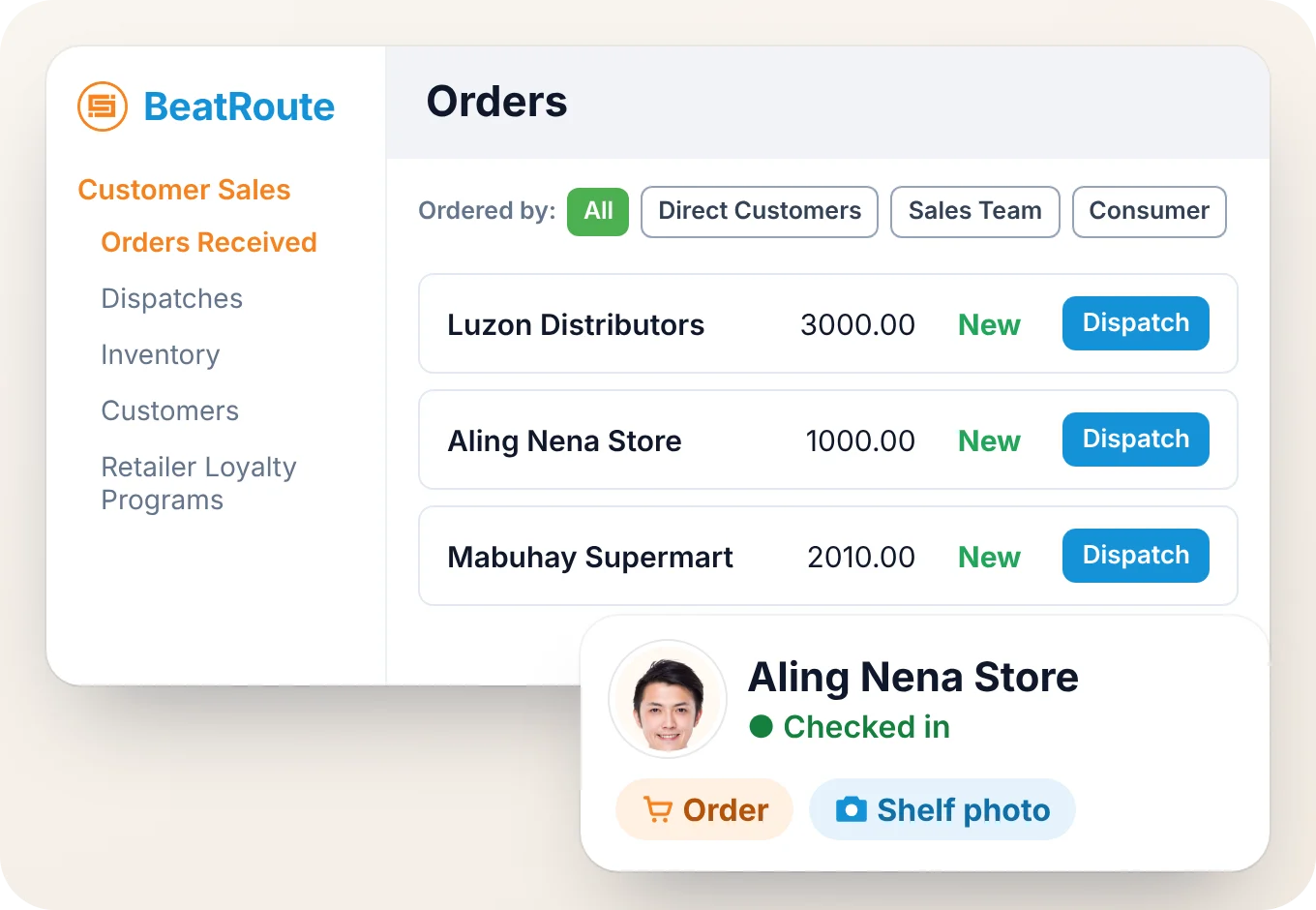Click the Checked in status text

(867, 726)
